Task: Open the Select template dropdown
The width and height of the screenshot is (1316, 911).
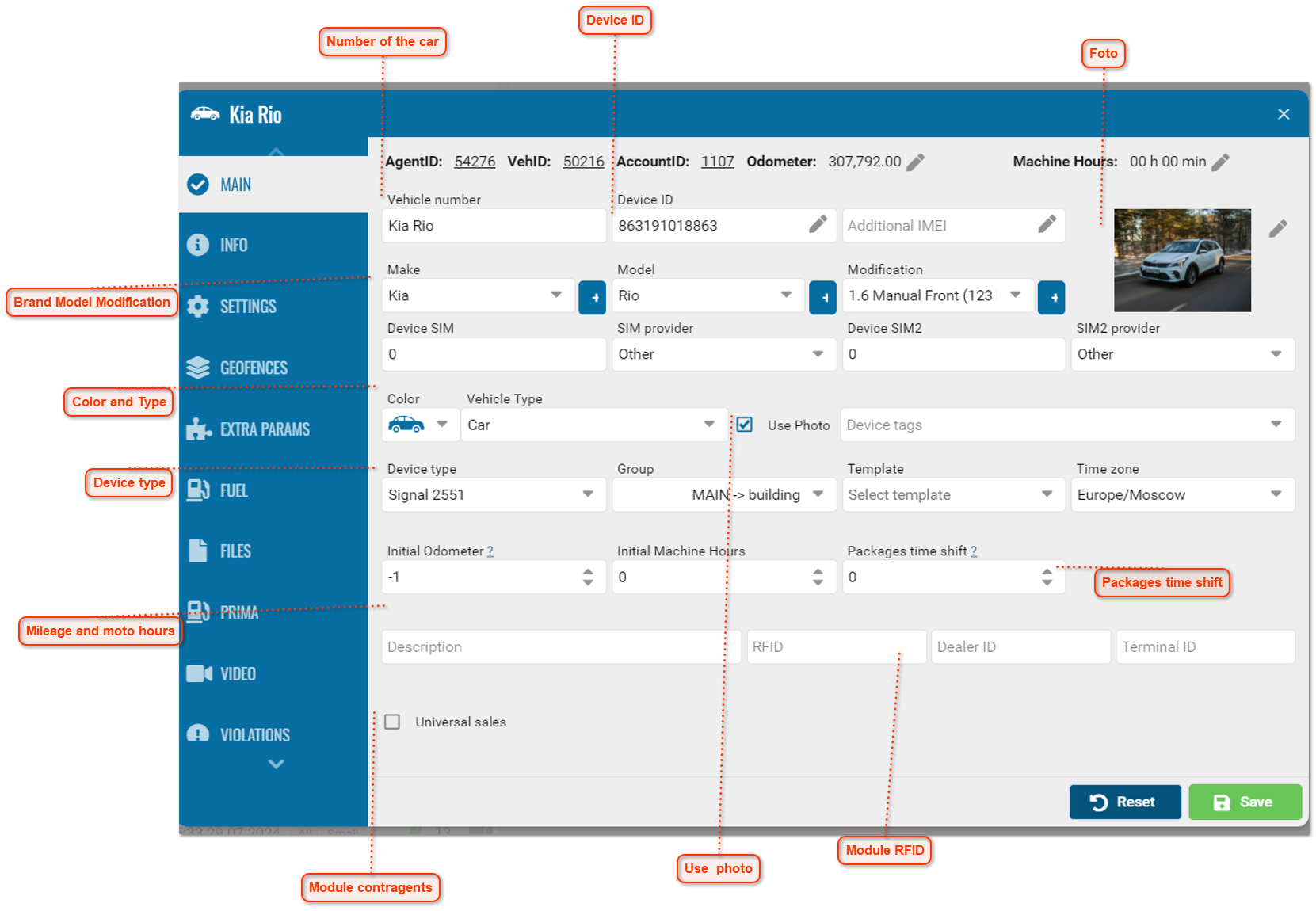Action: click(x=953, y=494)
